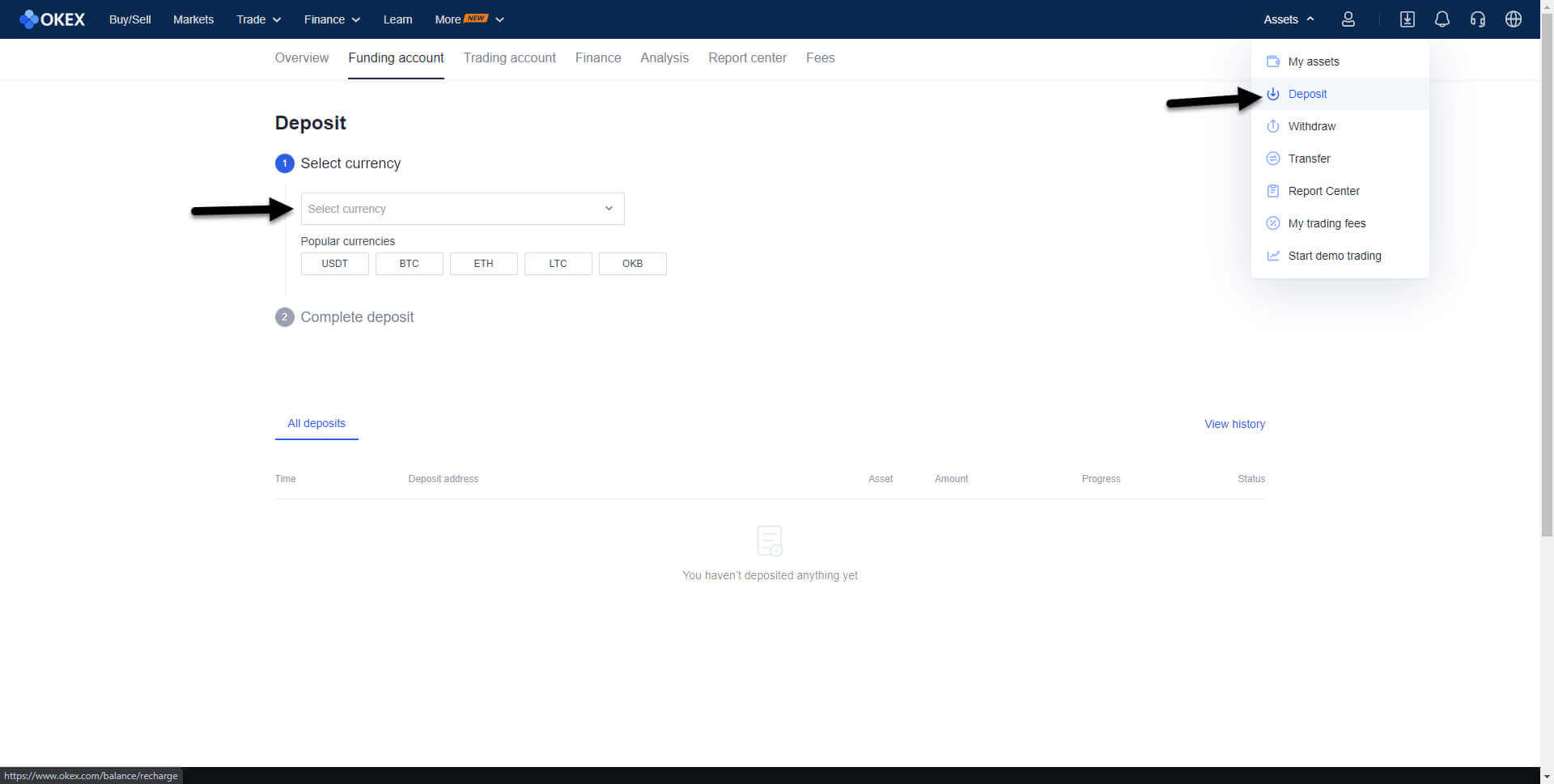Select Deposit from the Assets menu
Screen dimensions: 1554x784
tap(1340, 94)
